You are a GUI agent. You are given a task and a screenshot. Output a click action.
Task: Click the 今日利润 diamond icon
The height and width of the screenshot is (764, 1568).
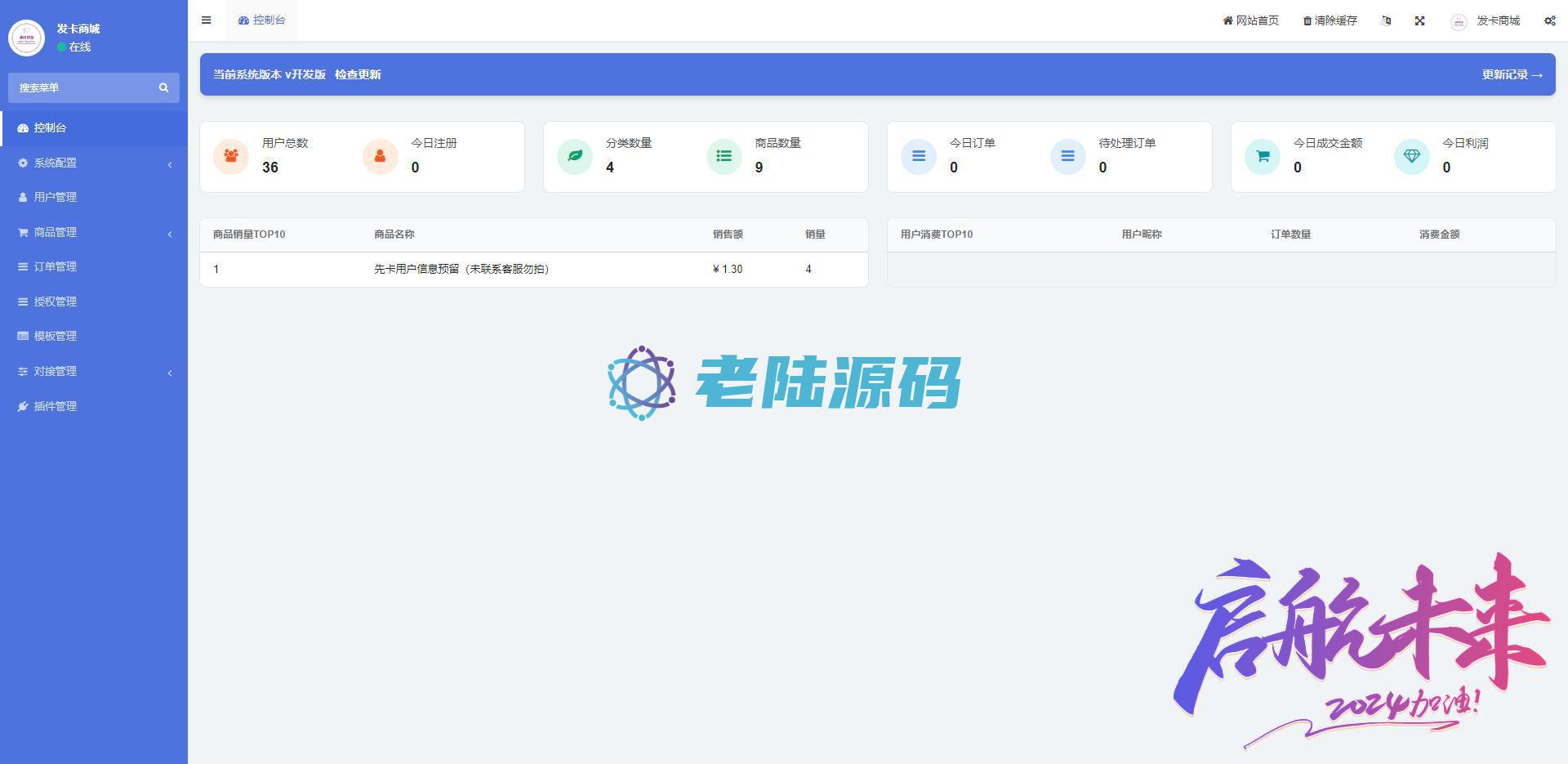click(1411, 156)
